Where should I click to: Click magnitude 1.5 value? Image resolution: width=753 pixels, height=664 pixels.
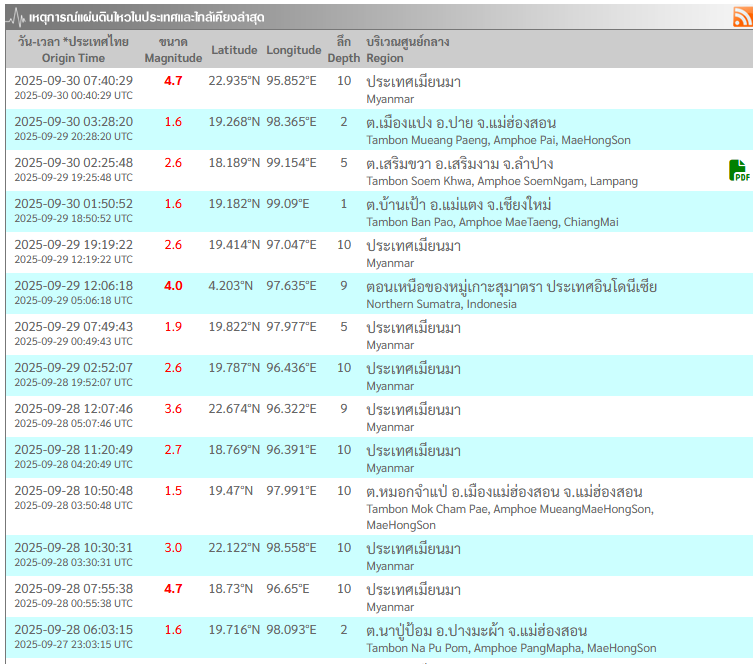pos(173,491)
